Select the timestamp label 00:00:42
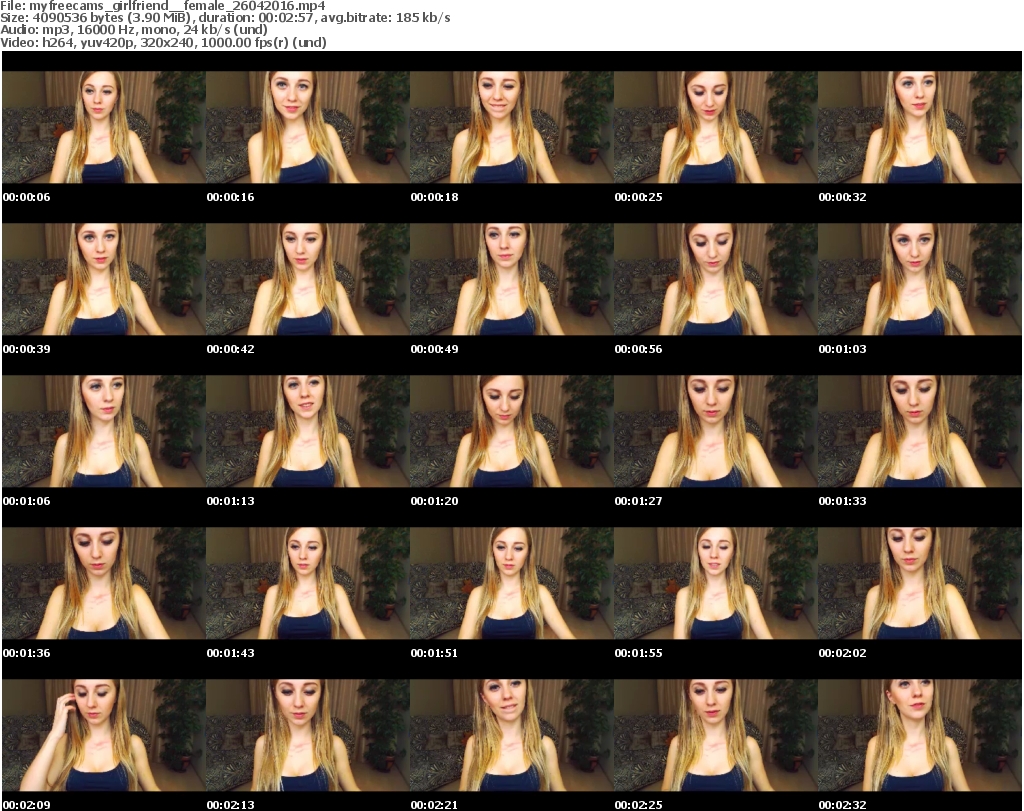The image size is (1024, 811). click(231, 349)
